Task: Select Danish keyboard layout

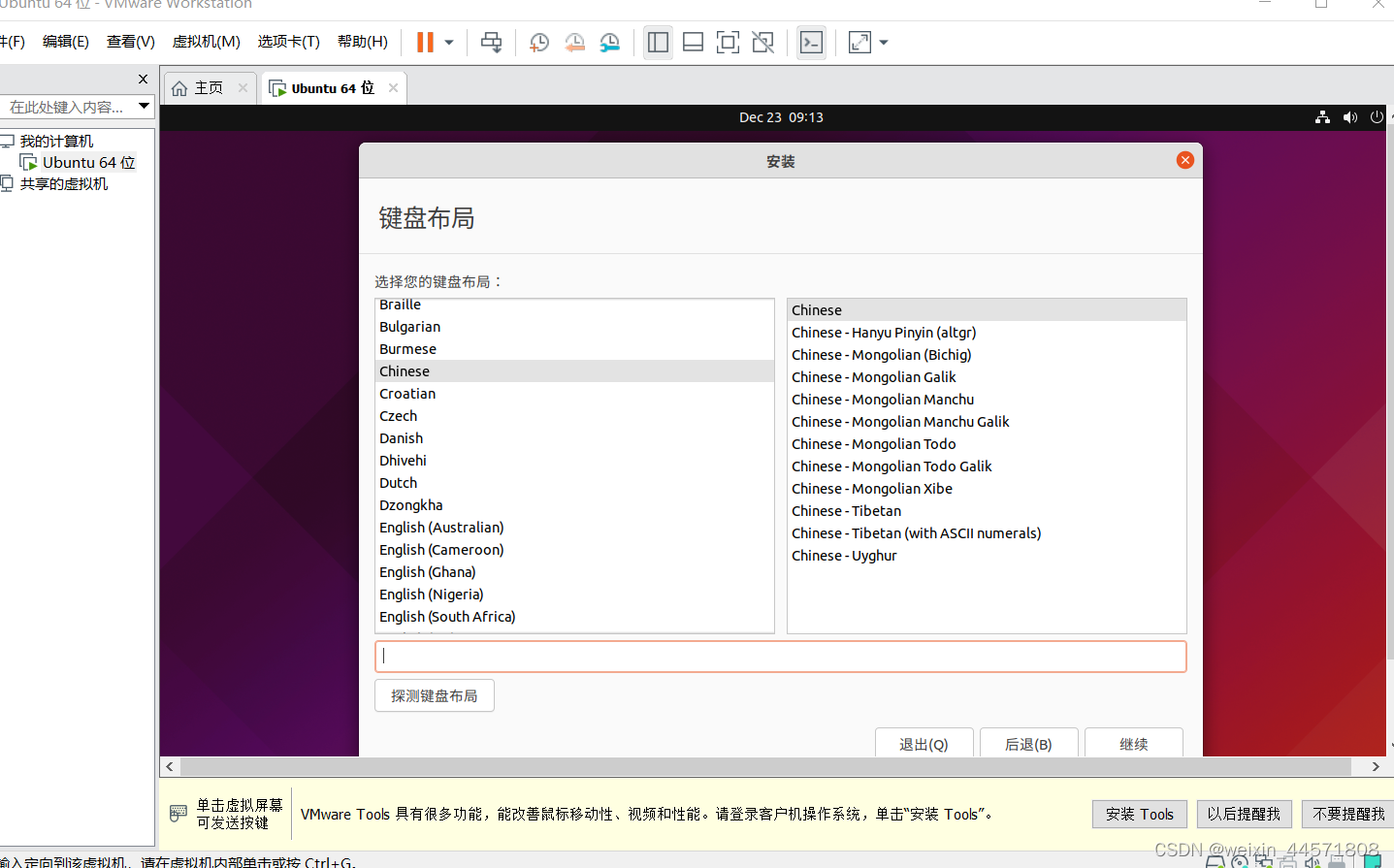Action: coord(574,438)
